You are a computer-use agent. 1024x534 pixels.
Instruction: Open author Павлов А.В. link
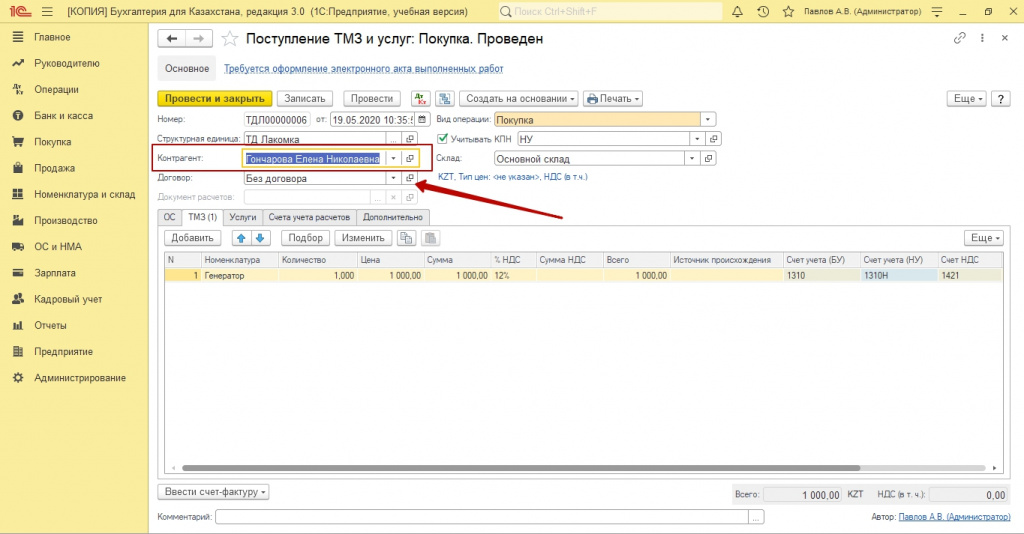coord(954,516)
